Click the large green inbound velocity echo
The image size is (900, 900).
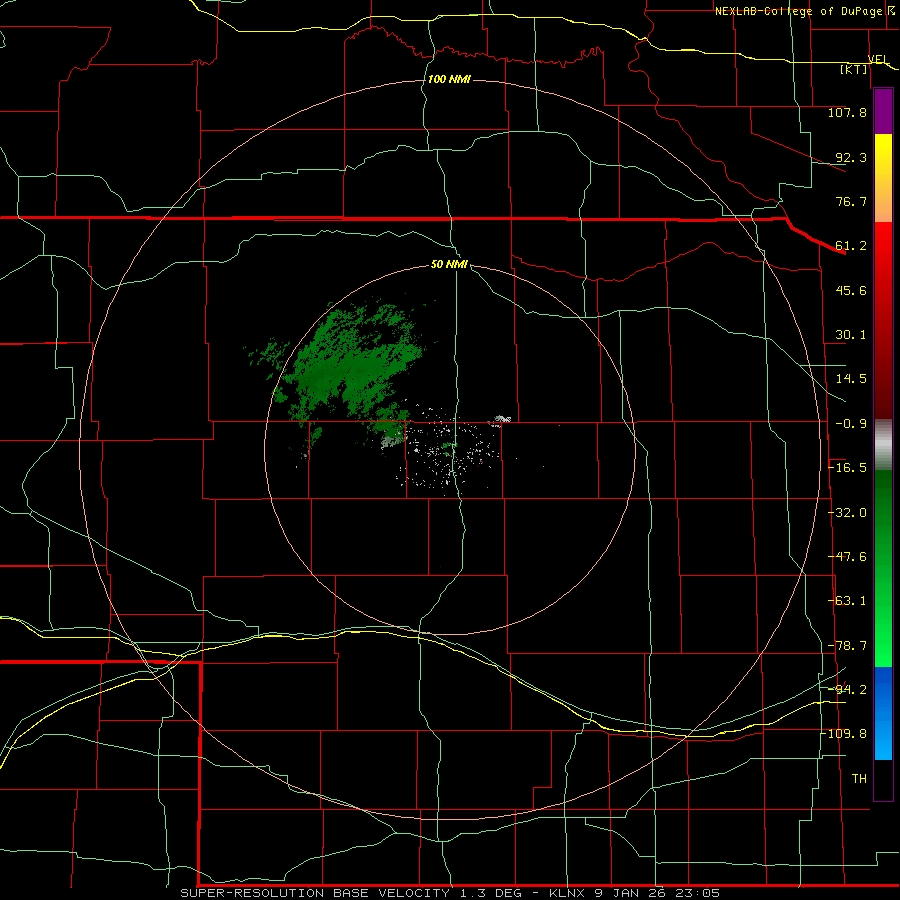352,370
